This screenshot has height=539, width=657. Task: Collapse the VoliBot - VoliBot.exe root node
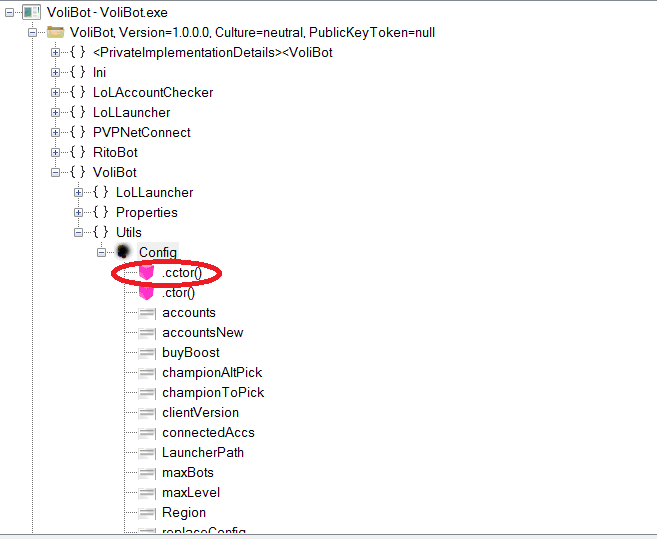coord(9,13)
